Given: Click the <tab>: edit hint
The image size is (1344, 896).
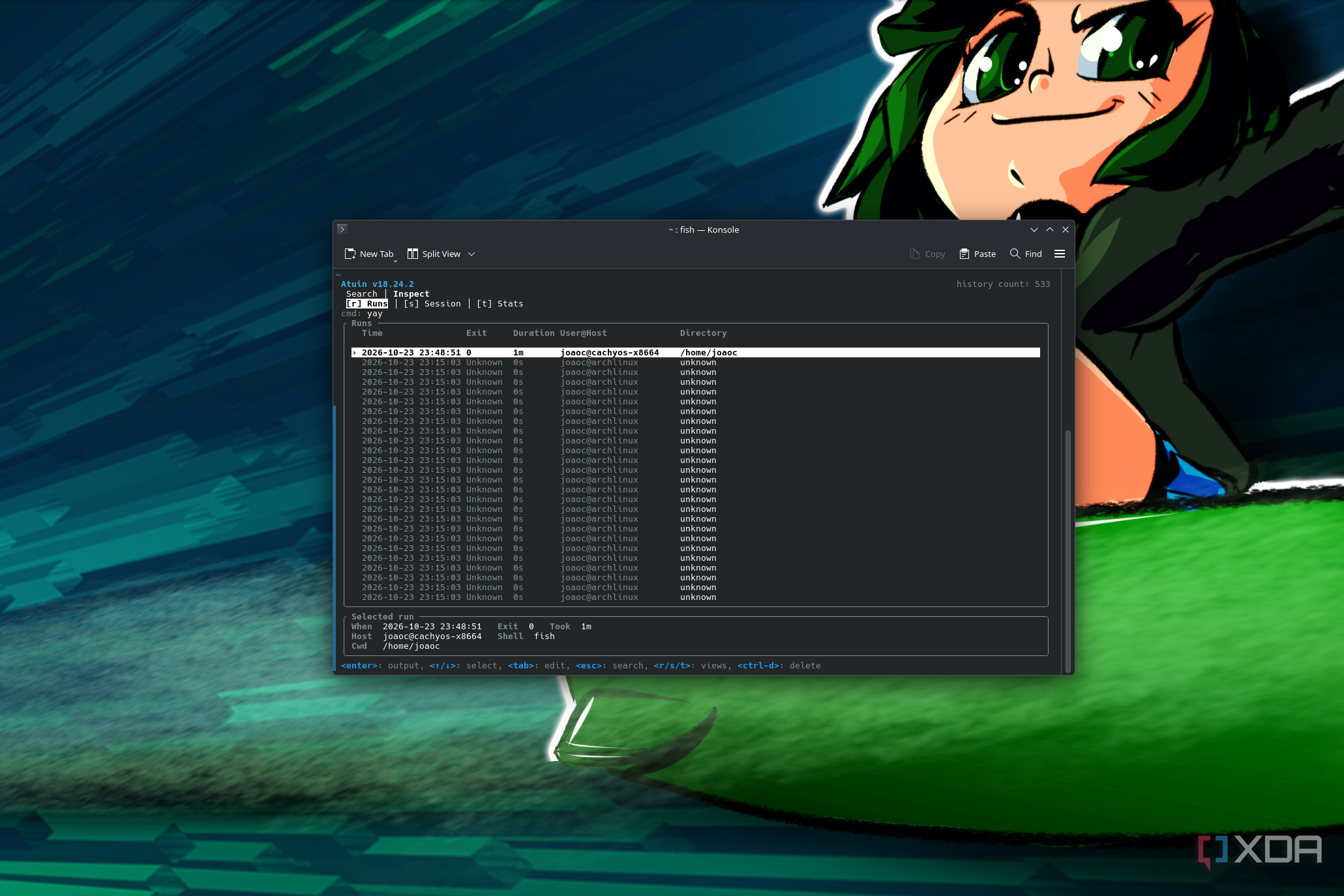Looking at the screenshot, I should click(537, 666).
